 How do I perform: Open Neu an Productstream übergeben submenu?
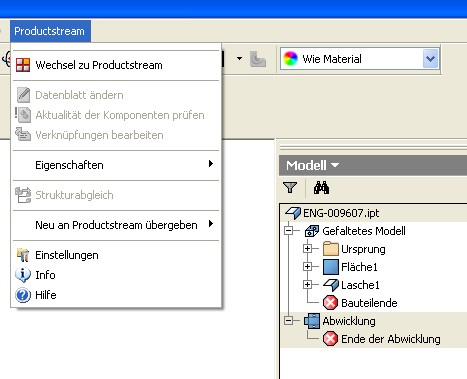tap(116, 225)
